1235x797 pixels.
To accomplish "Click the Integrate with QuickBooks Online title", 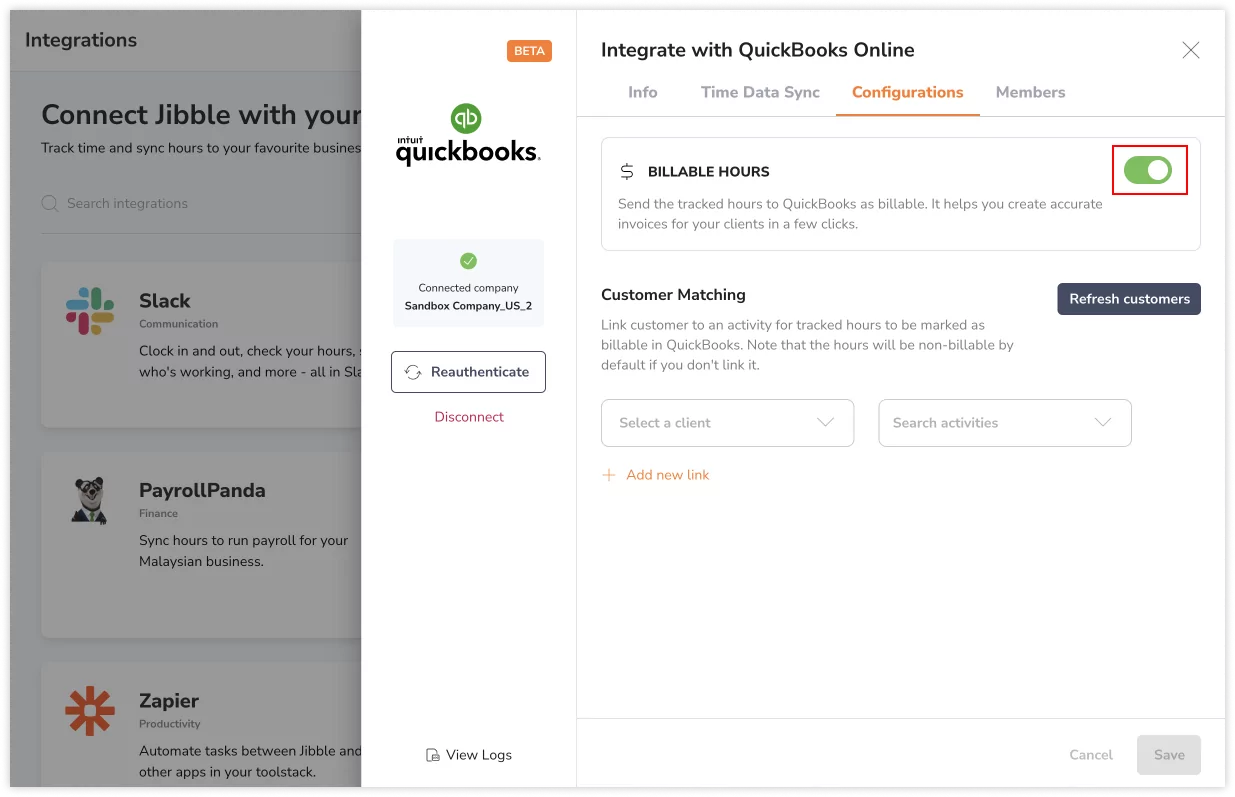I will pos(757,50).
